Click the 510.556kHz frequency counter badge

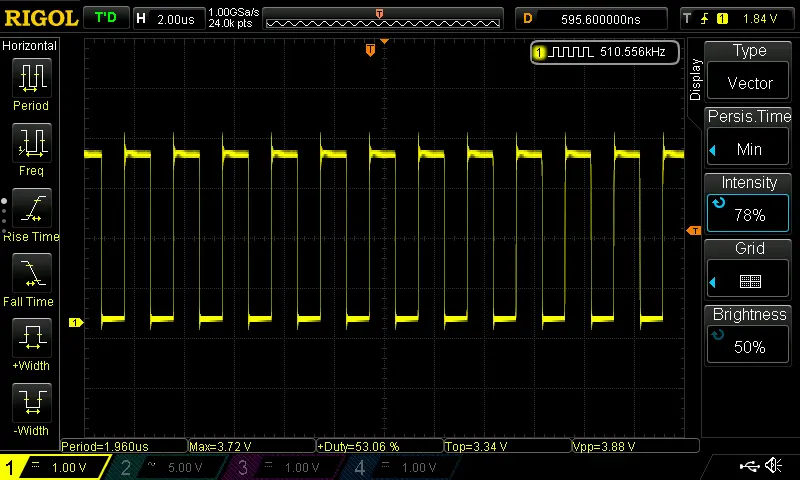[605, 52]
